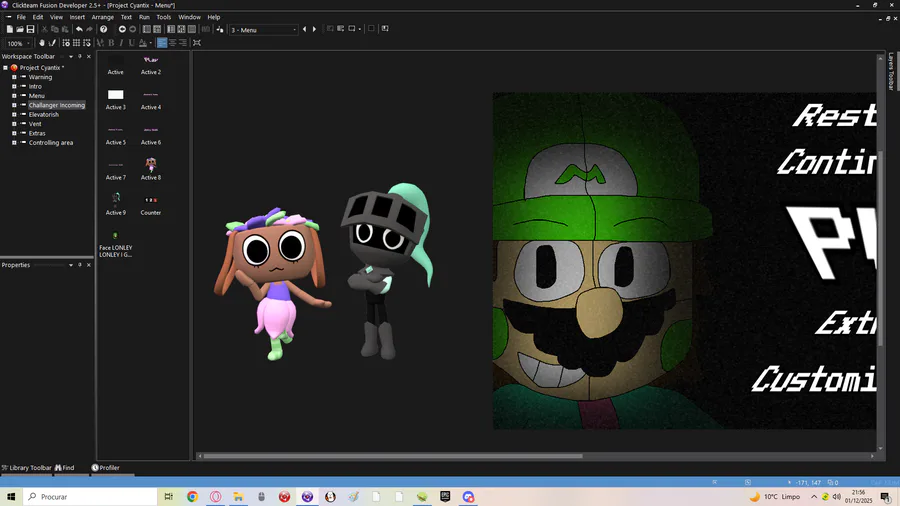The width and height of the screenshot is (900, 506).
Task: Toggle center text alignment
Action: click(x=172, y=43)
